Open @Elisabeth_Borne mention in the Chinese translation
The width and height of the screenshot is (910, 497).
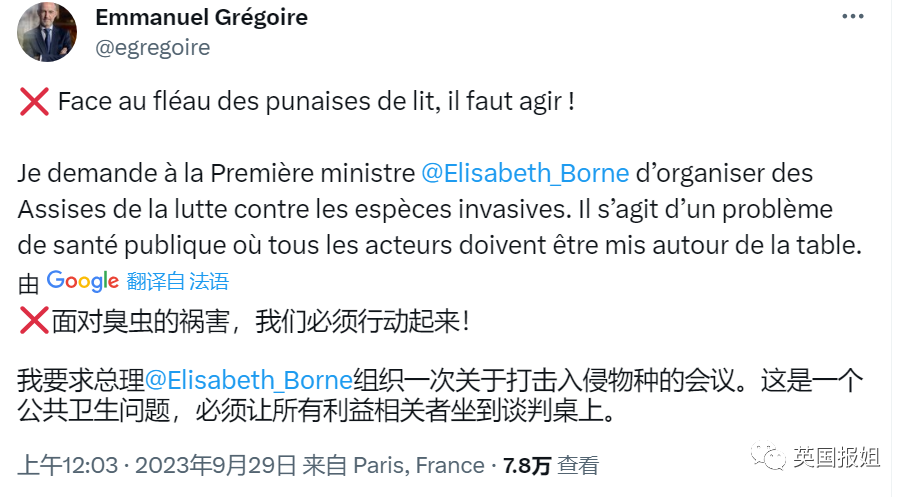[249, 380]
